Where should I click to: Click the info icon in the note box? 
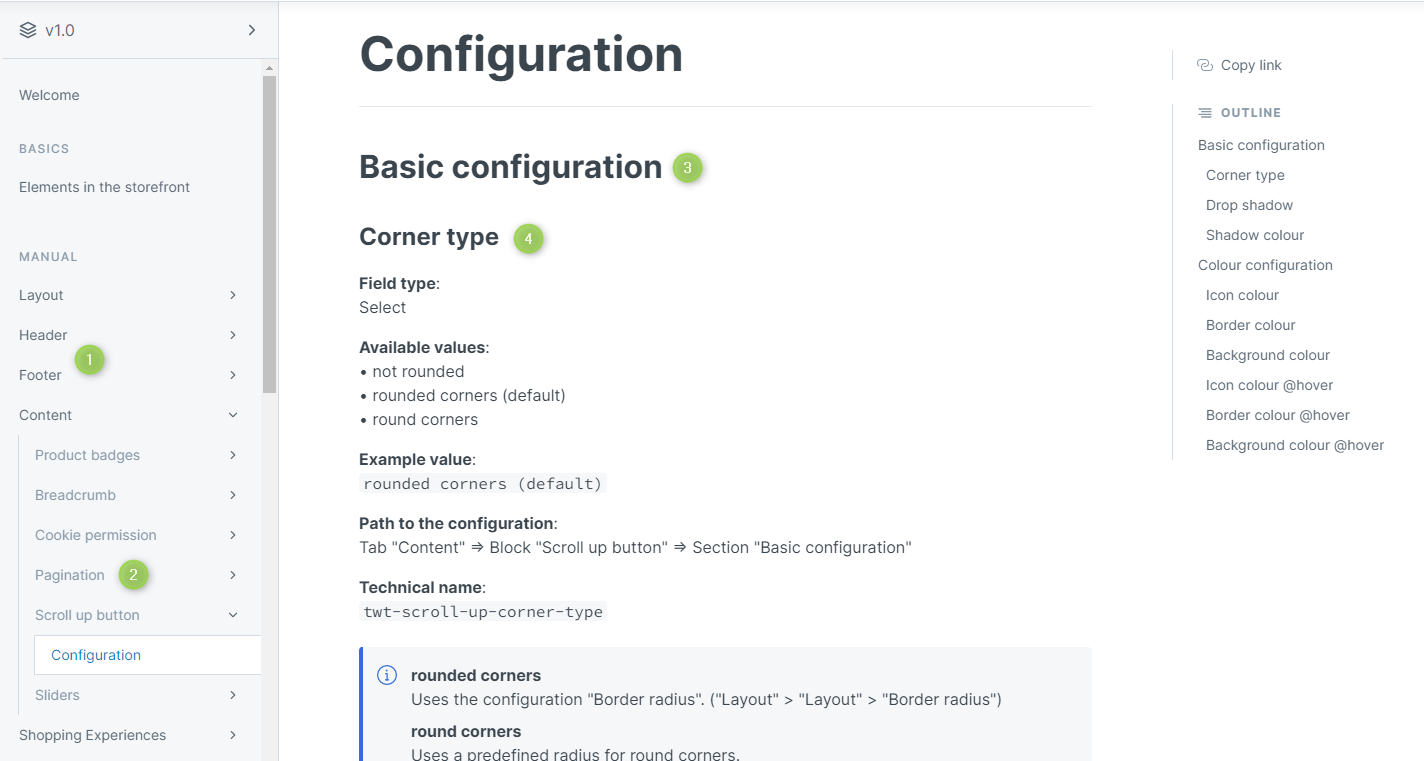pos(387,676)
